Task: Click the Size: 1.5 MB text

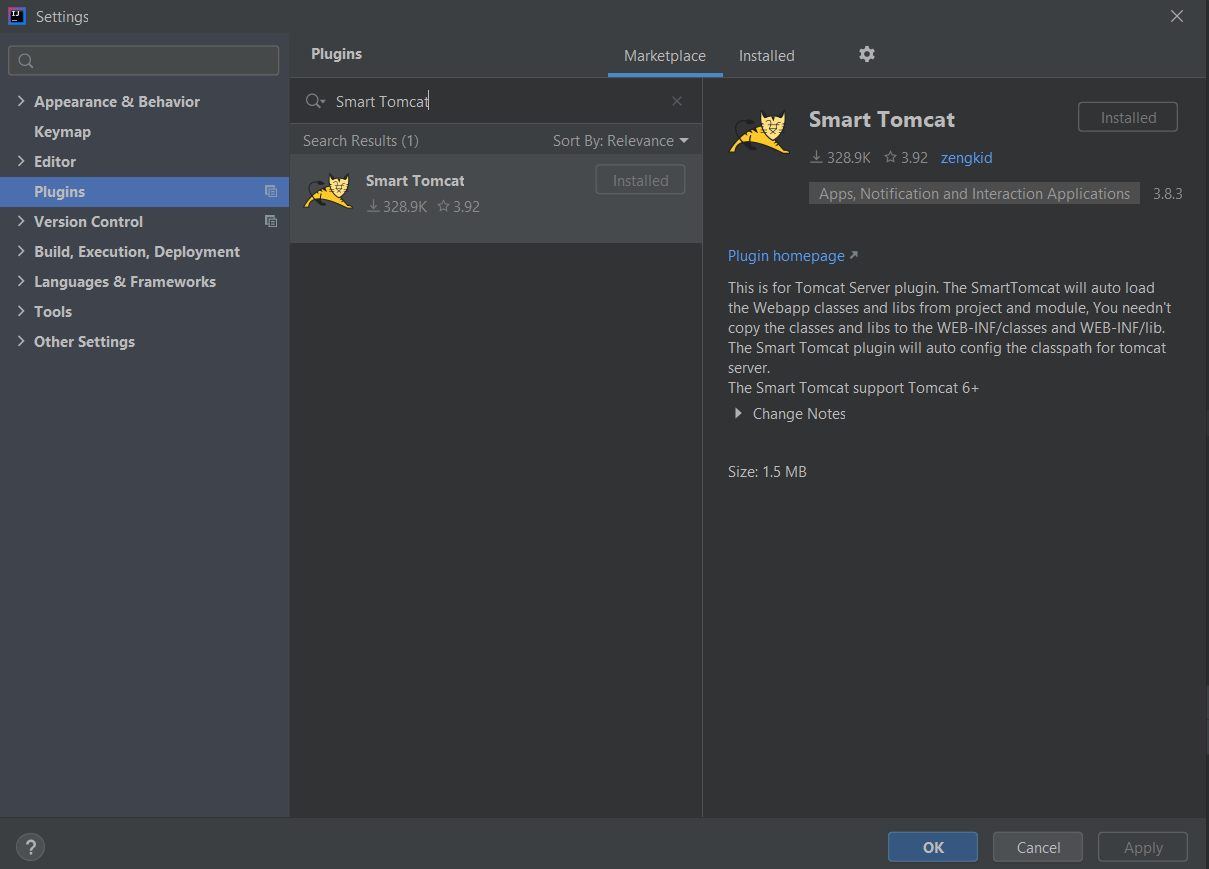Action: (767, 472)
